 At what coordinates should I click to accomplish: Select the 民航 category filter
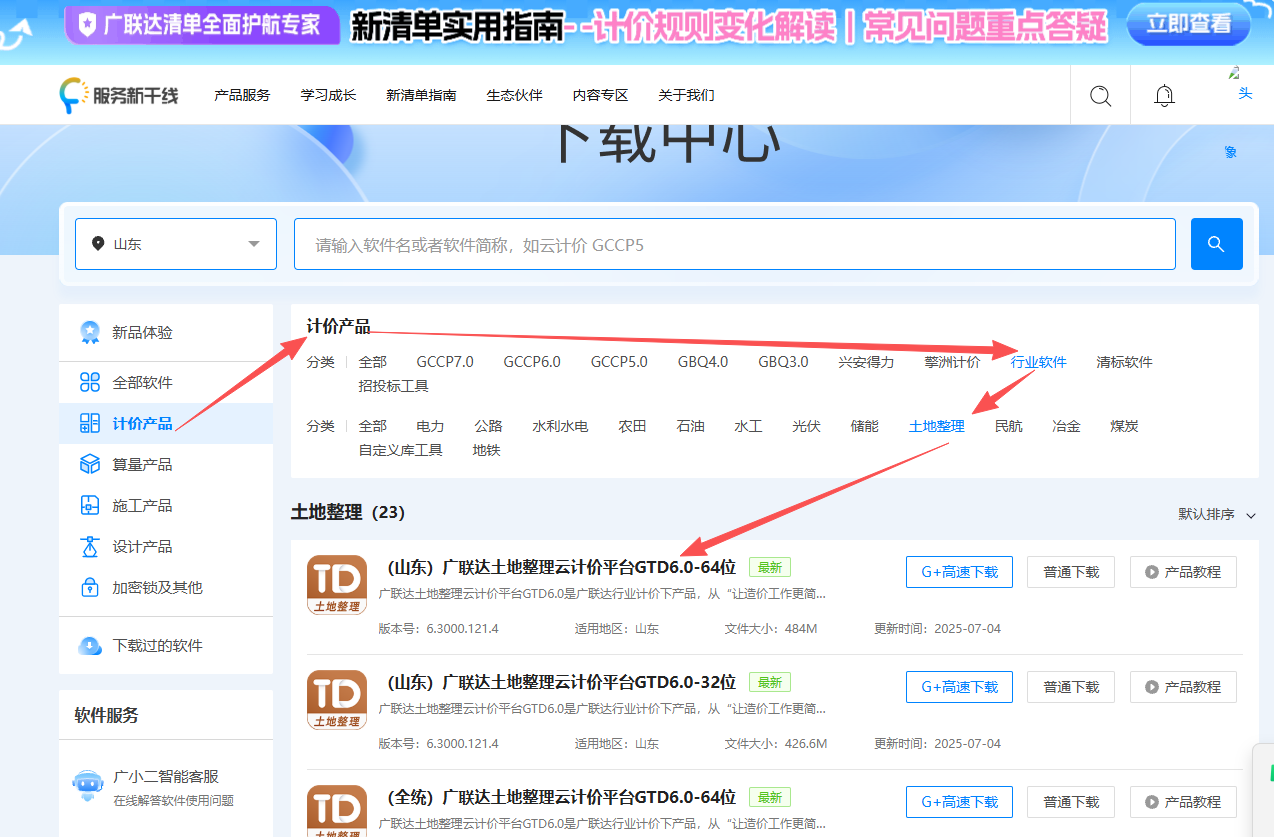1008,425
